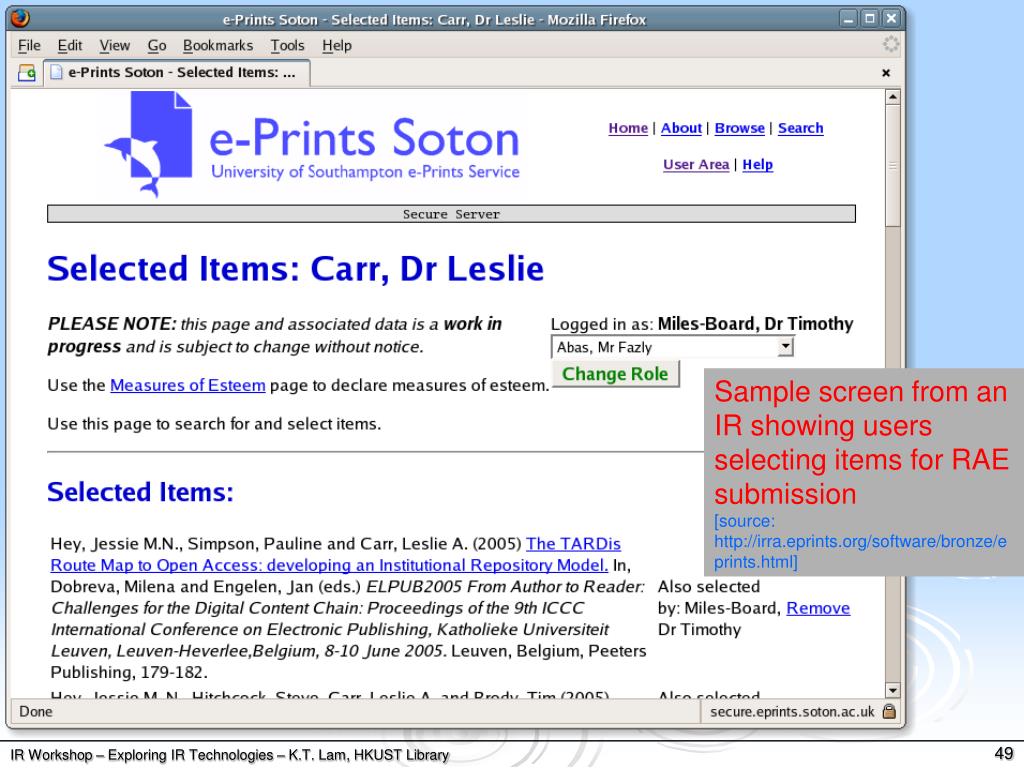The image size is (1024, 768).
Task: Go to the User Area link
Action: click(696, 165)
